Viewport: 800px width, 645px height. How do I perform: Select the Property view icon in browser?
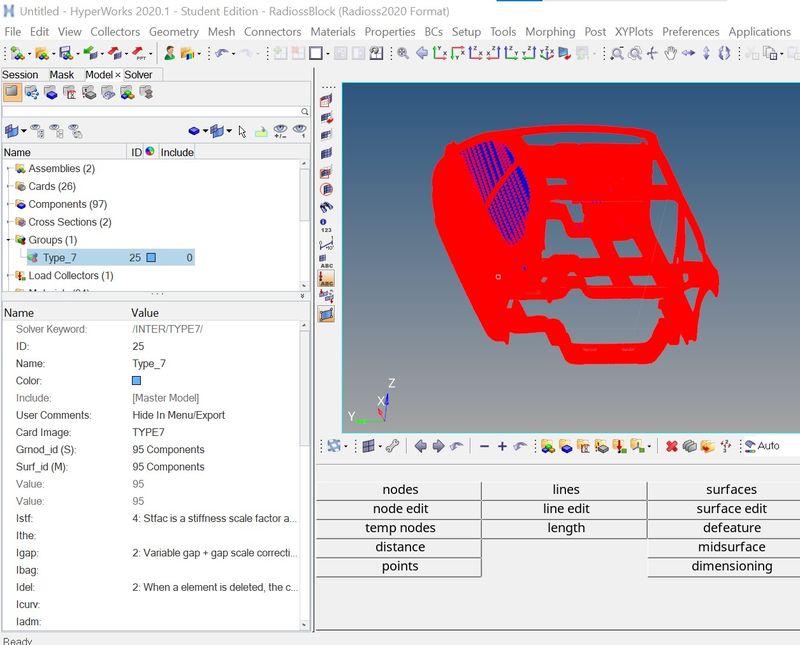(70, 93)
